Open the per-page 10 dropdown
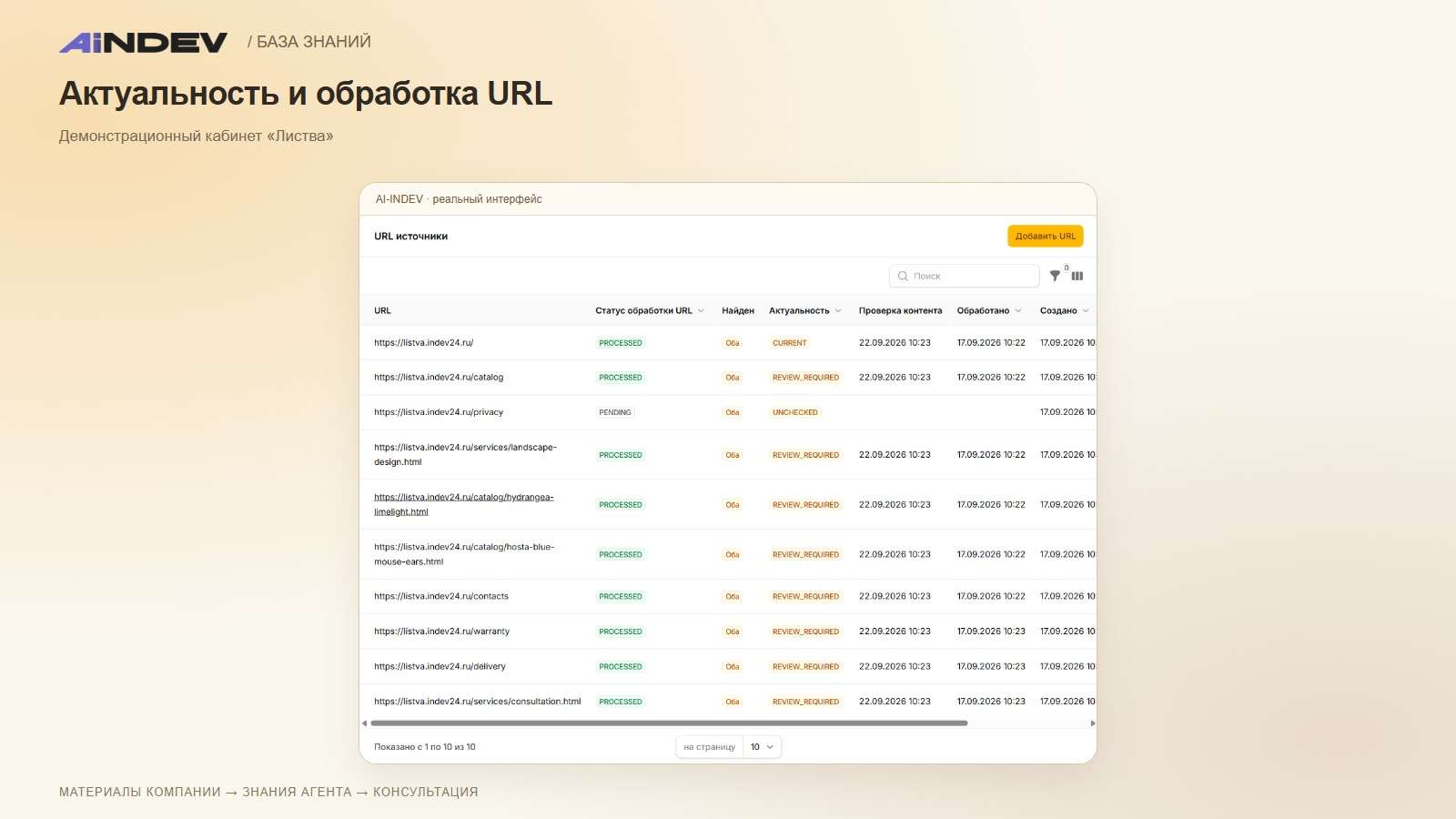This screenshot has height=819, width=1456. point(762,747)
